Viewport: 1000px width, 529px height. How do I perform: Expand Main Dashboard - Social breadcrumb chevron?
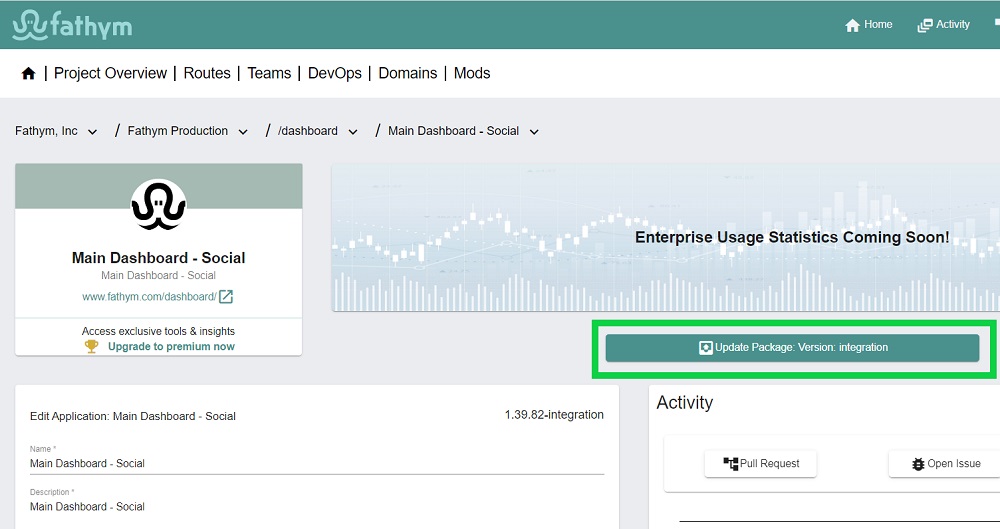pyautogui.click(x=534, y=132)
